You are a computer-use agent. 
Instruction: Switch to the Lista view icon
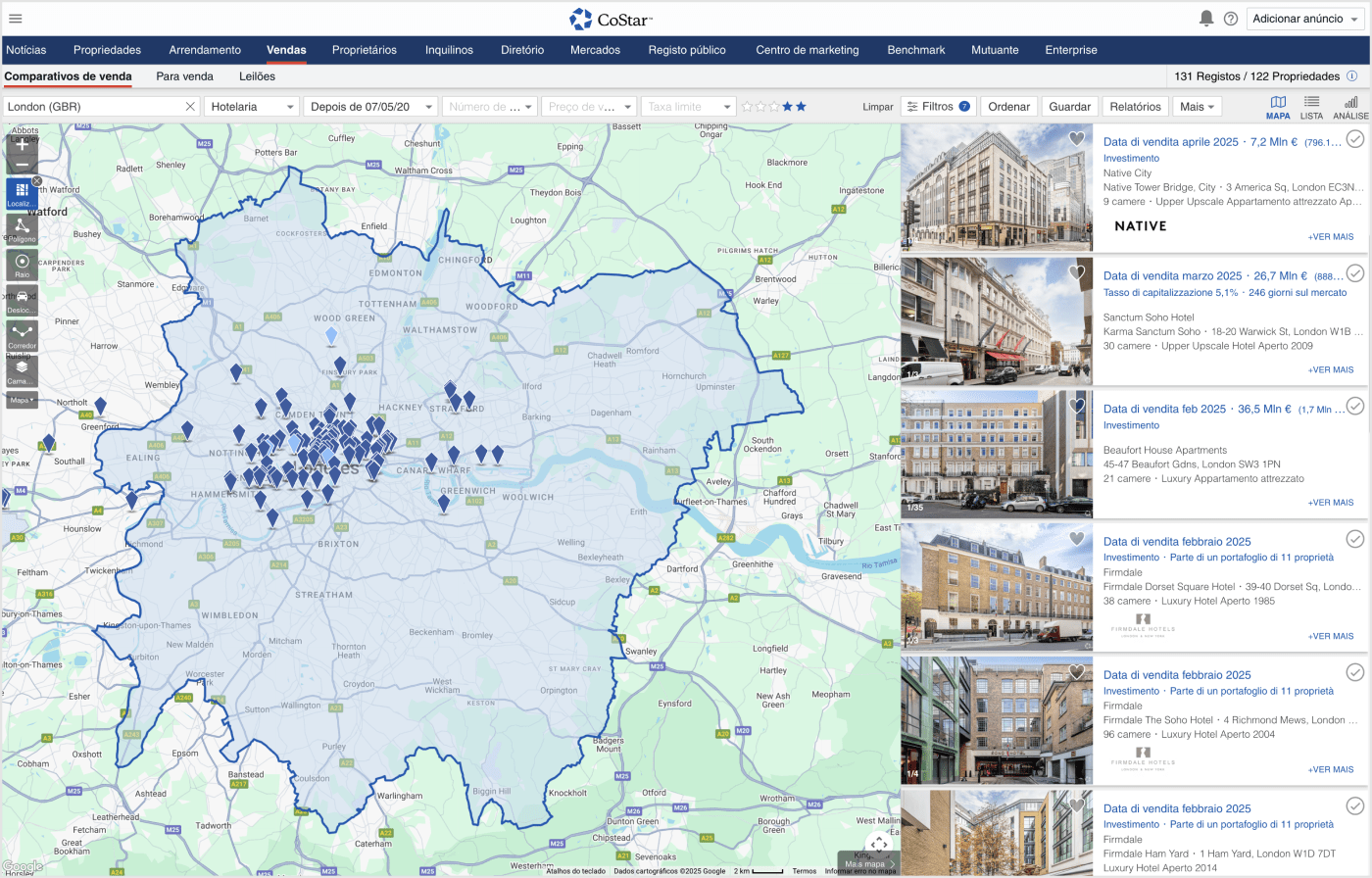(1311, 107)
